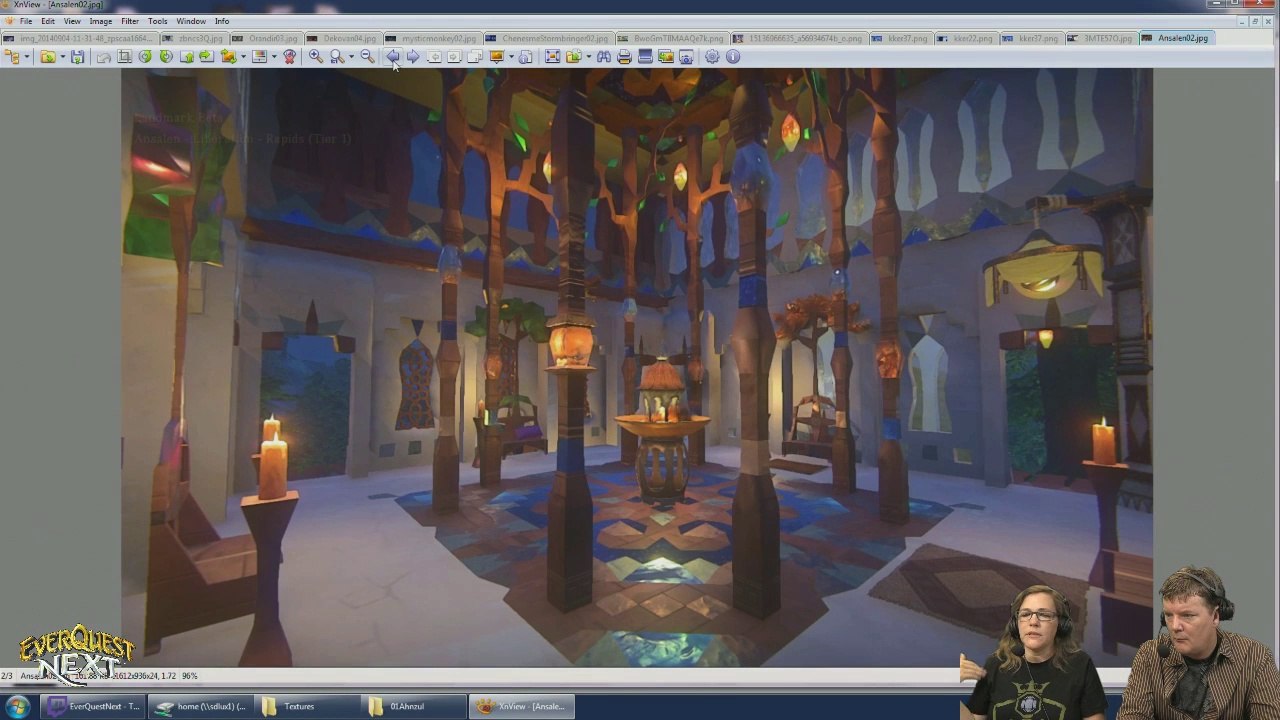Click the displayed Ansalen02 image
The image size is (1280, 720).
(x=637, y=367)
